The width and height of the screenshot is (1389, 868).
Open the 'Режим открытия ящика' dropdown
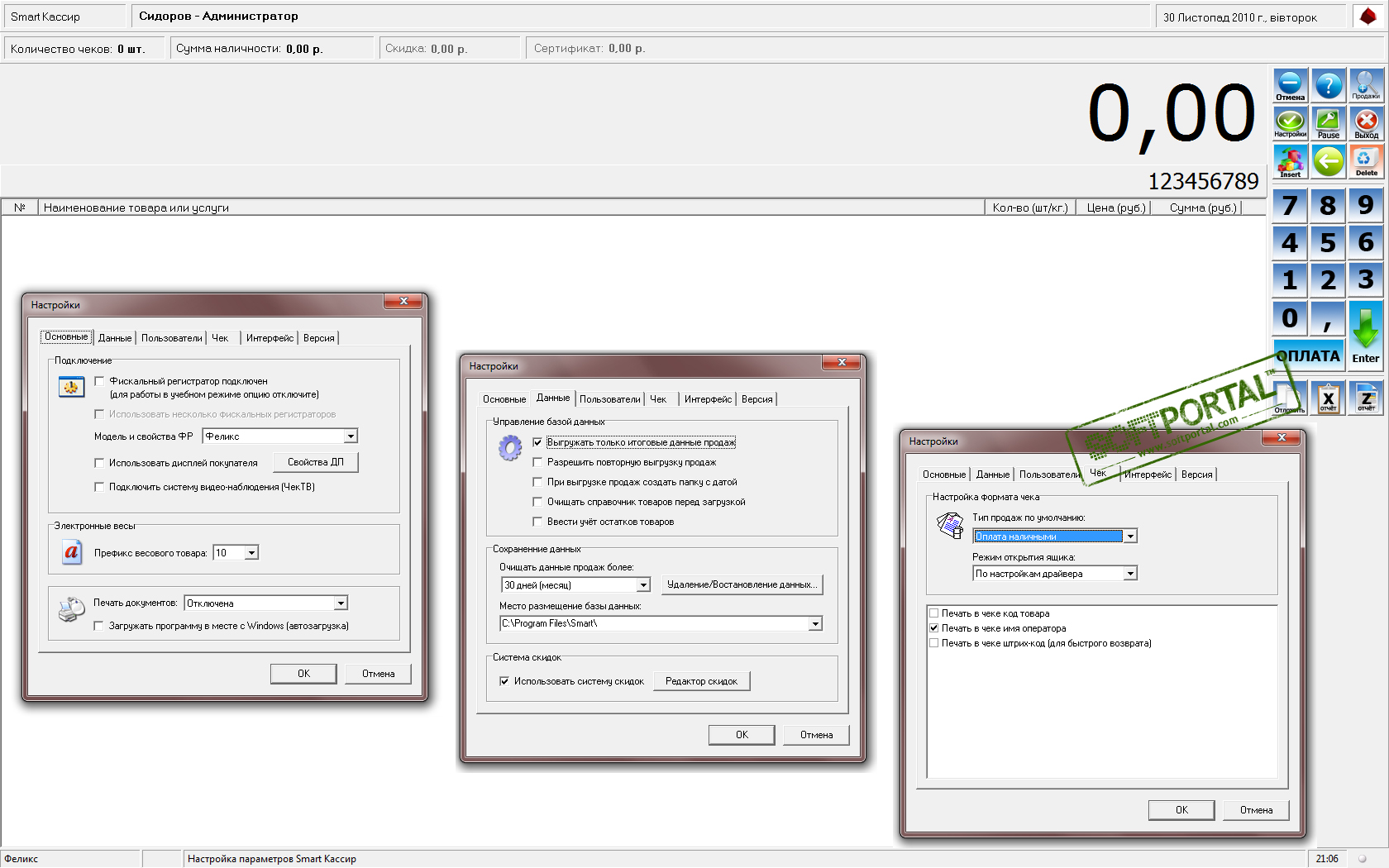coord(1130,574)
